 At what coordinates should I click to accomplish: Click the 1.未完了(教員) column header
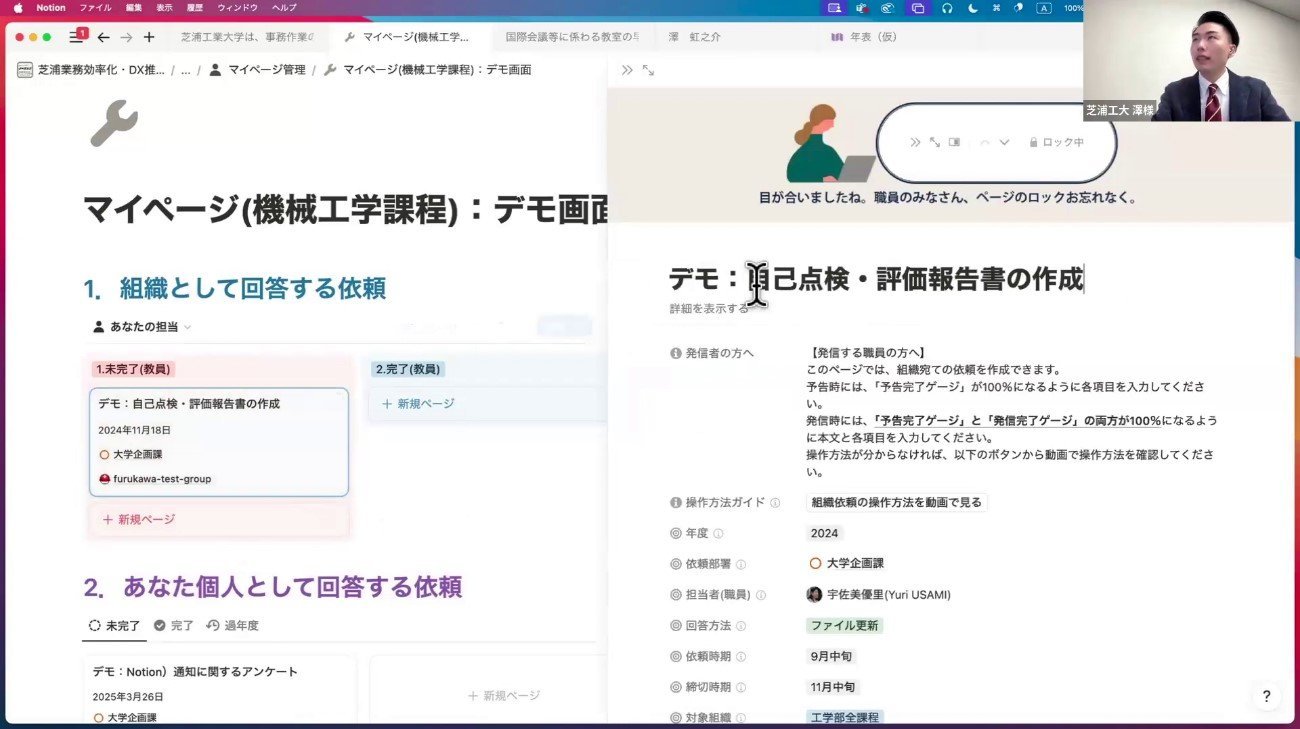click(133, 369)
